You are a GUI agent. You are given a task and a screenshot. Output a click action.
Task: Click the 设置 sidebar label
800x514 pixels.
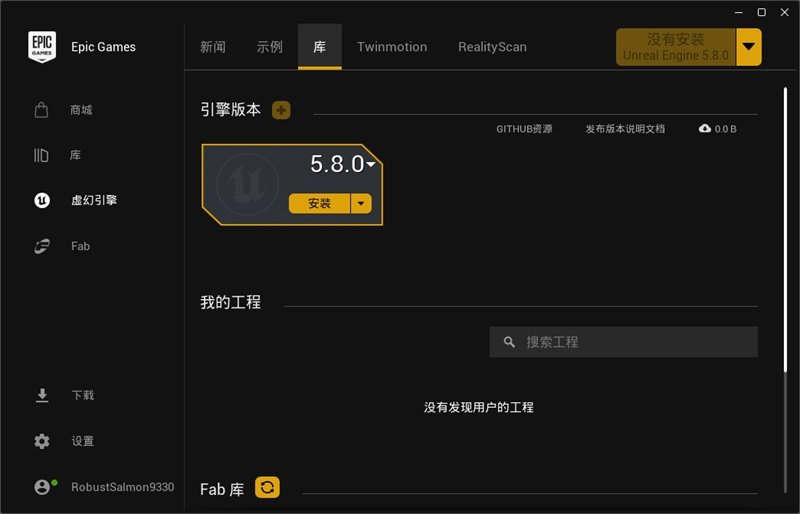point(83,441)
